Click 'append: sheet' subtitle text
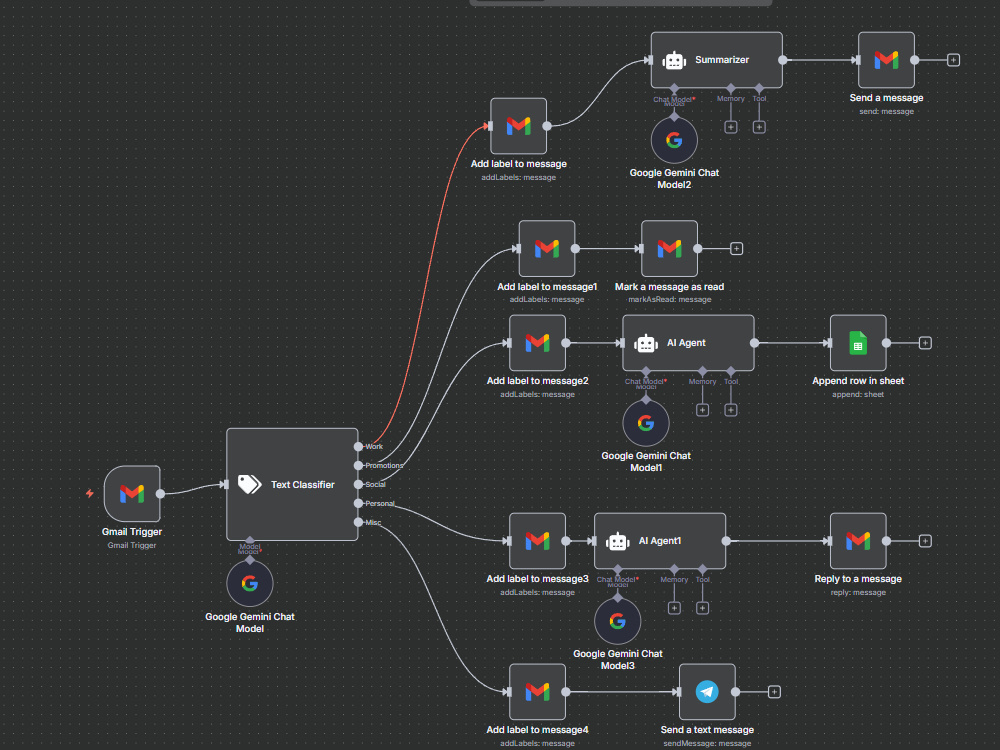This screenshot has width=1000, height=750. click(x=858, y=394)
